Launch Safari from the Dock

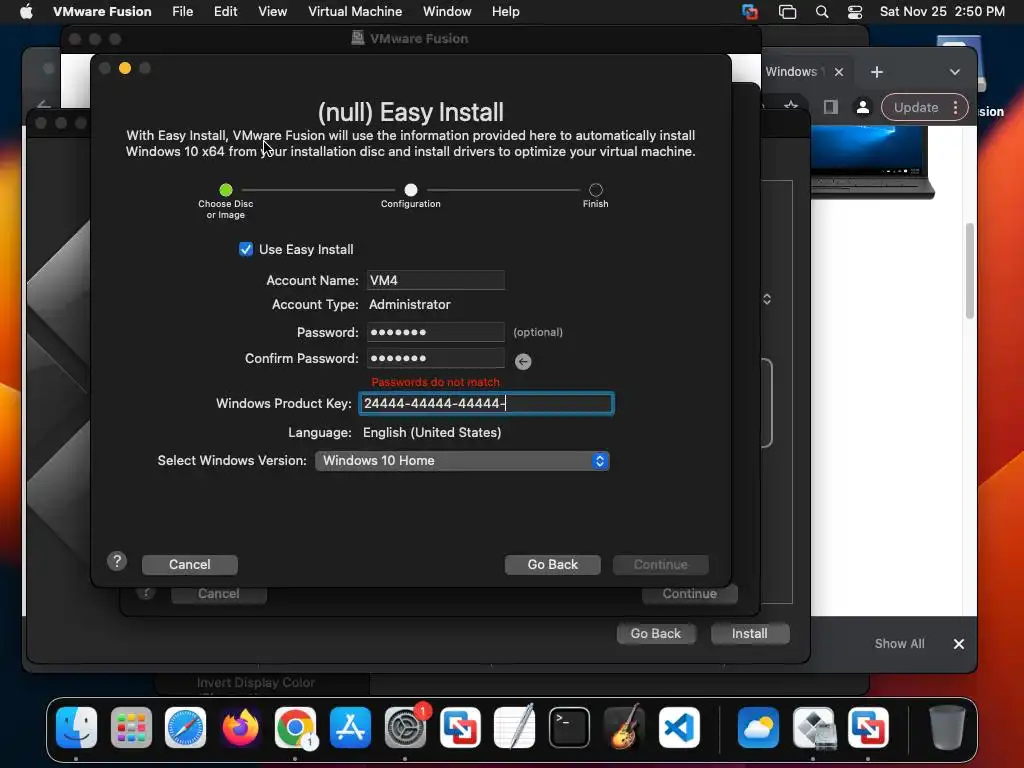click(x=185, y=727)
